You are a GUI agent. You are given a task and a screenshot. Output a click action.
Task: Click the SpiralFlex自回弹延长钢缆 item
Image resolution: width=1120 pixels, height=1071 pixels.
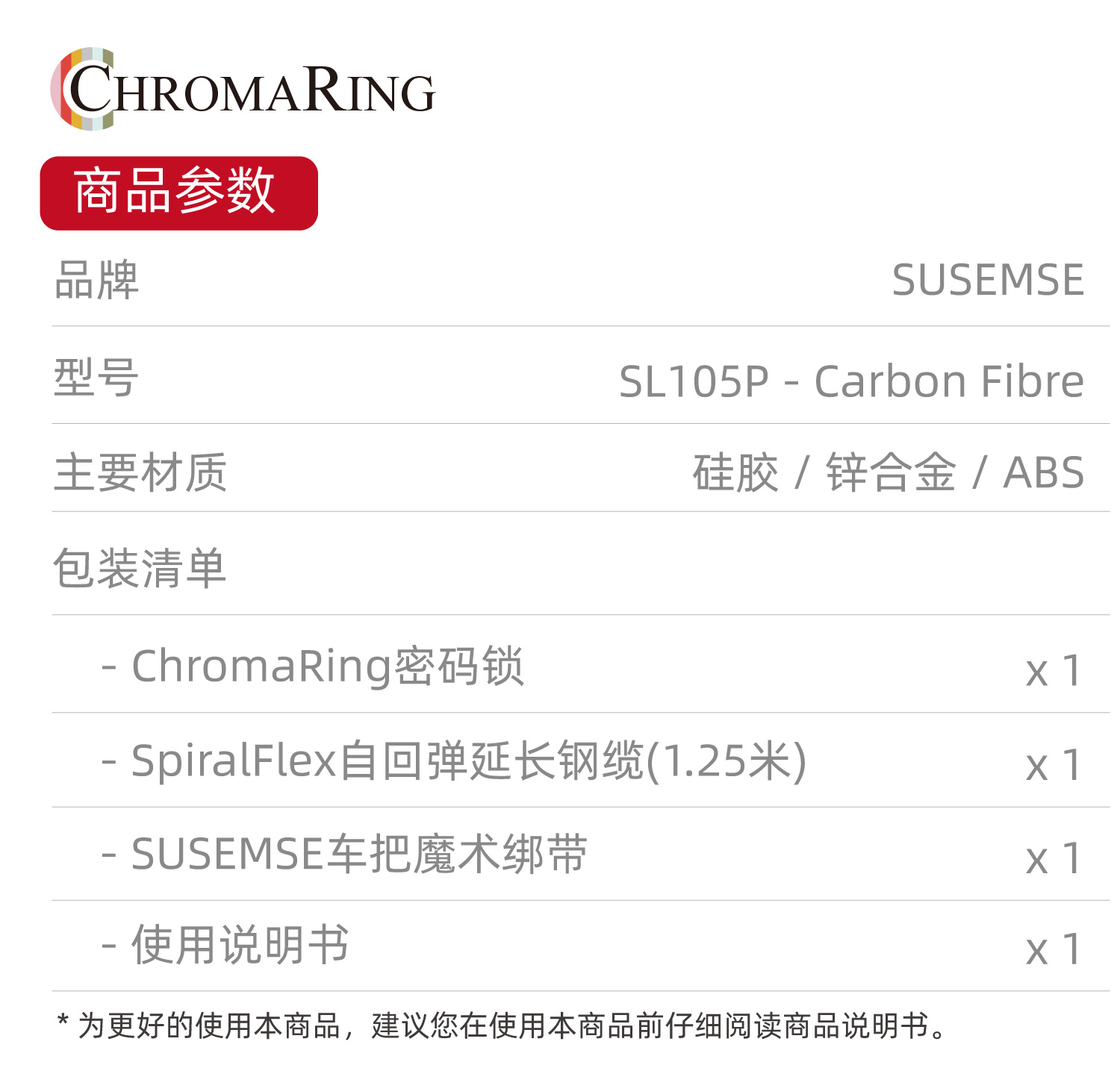coord(454,761)
